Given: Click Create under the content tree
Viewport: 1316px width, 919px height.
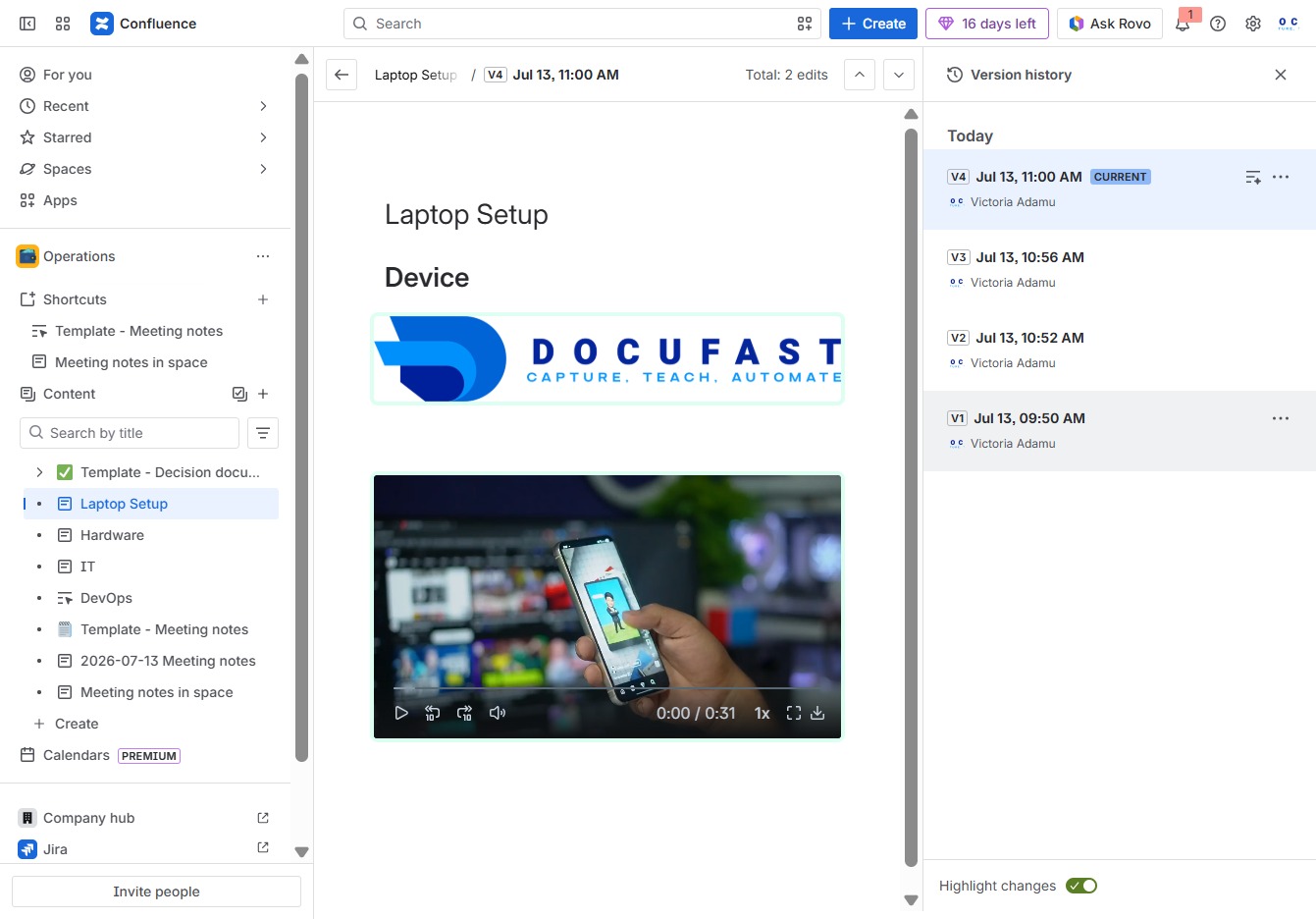Looking at the screenshot, I should pyautogui.click(x=77, y=724).
